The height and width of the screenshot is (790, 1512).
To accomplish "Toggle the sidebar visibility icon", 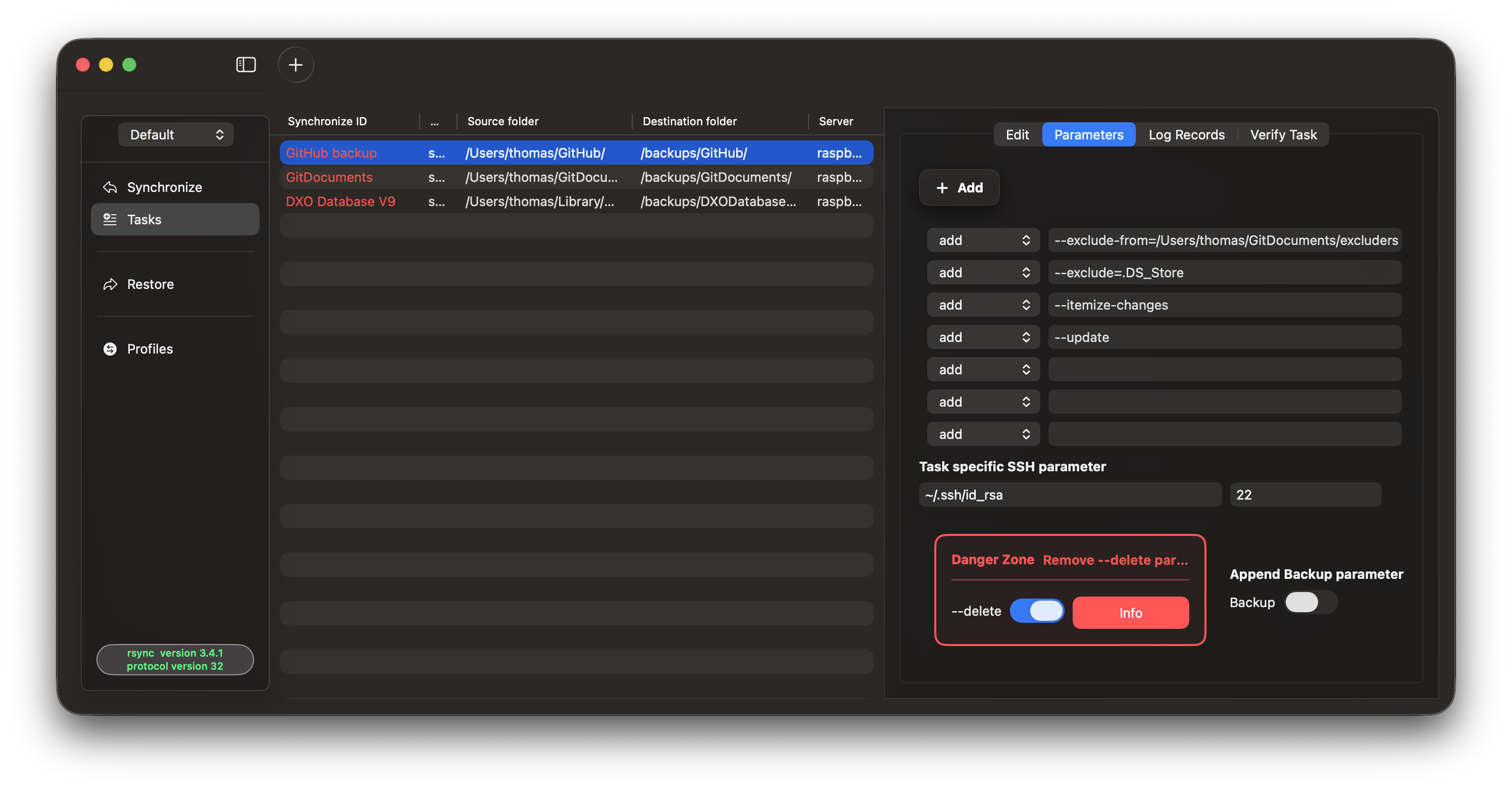I will (245, 65).
